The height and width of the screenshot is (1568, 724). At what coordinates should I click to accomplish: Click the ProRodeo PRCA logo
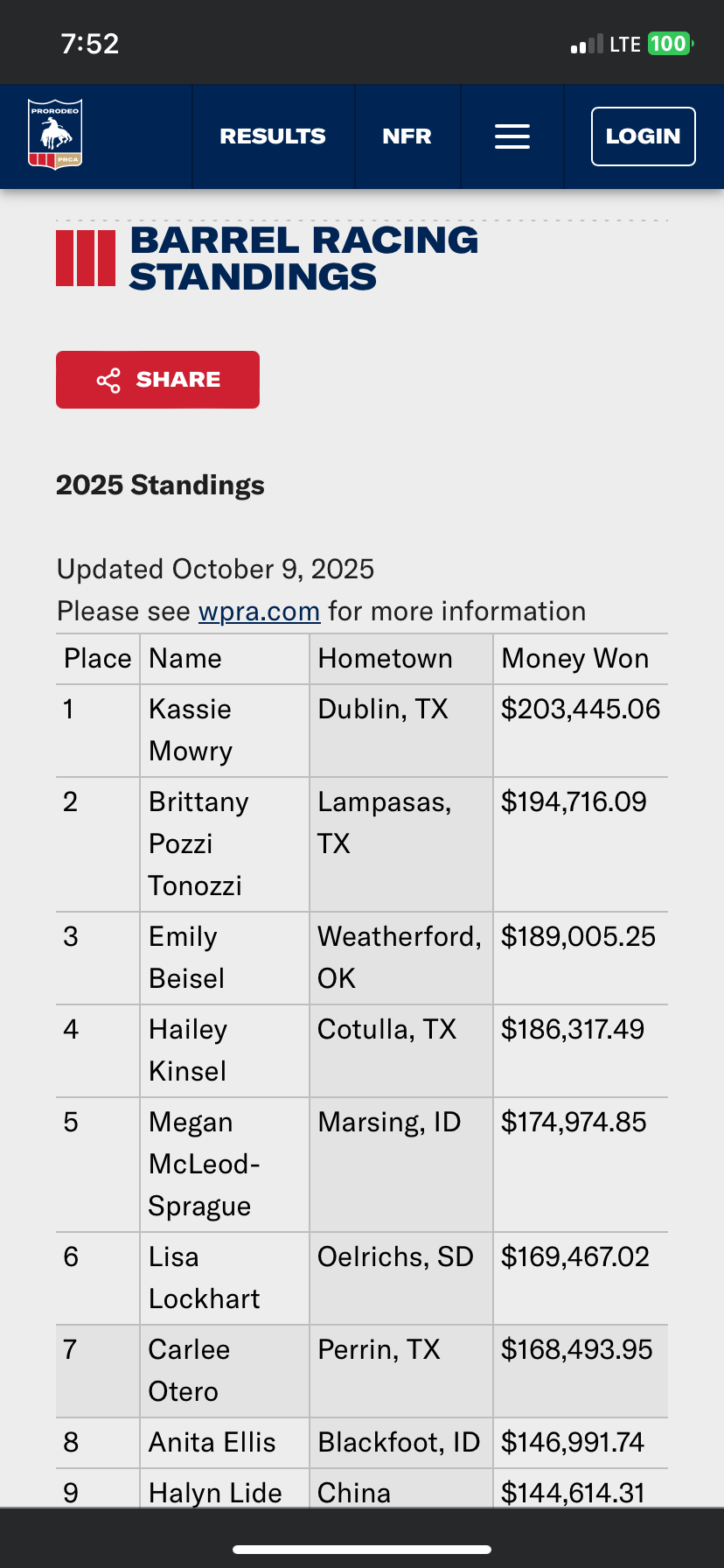coord(55,135)
